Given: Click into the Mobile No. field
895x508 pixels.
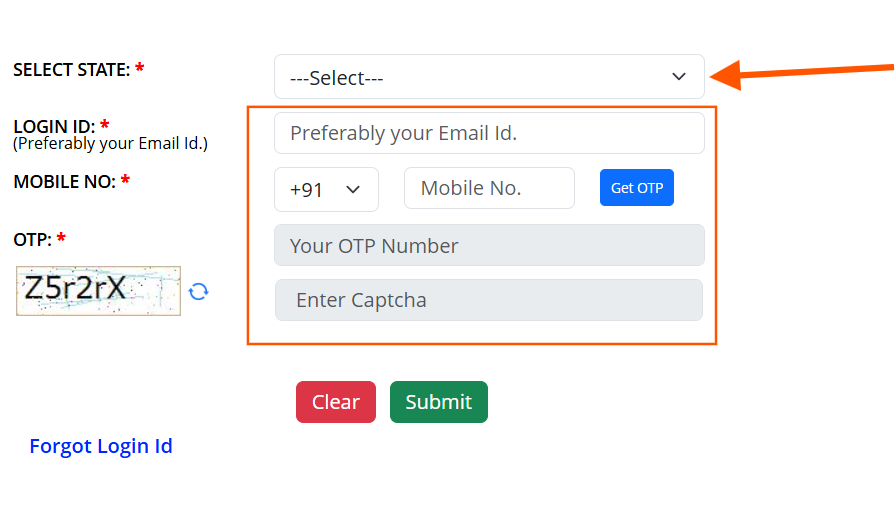Looking at the screenshot, I should [489, 188].
